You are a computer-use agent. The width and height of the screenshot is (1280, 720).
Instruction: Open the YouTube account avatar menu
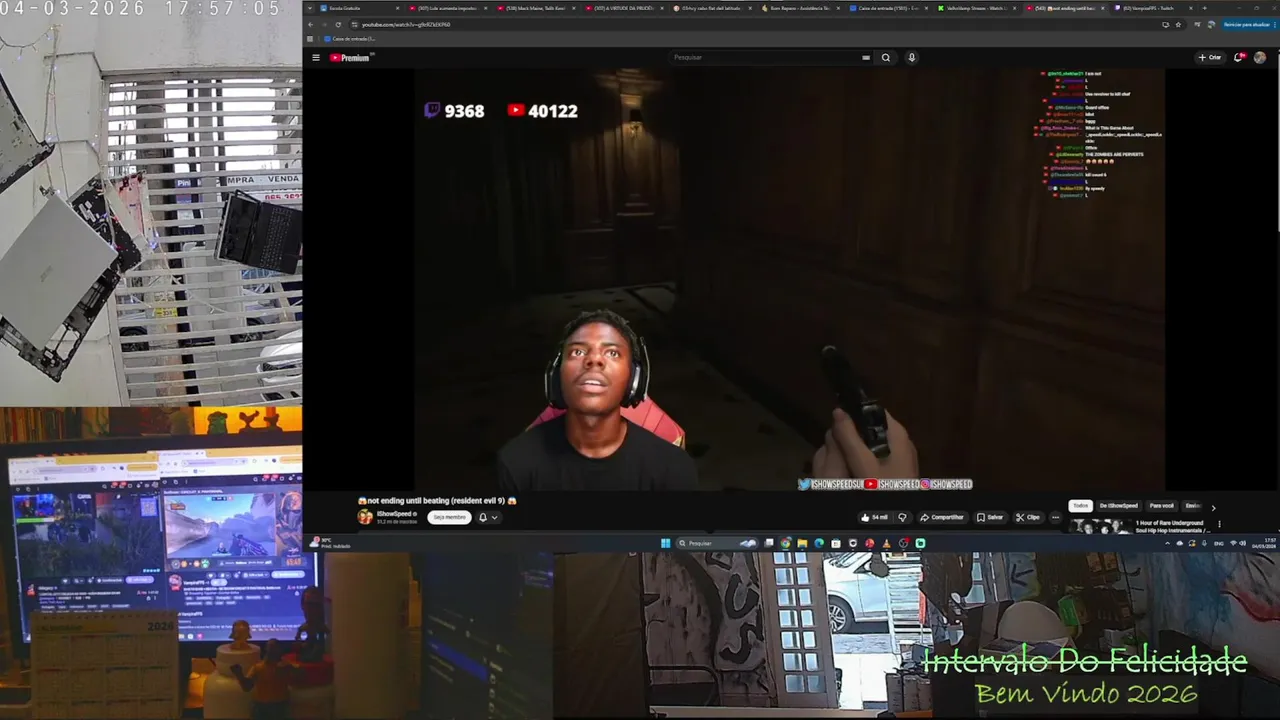(x=1260, y=57)
